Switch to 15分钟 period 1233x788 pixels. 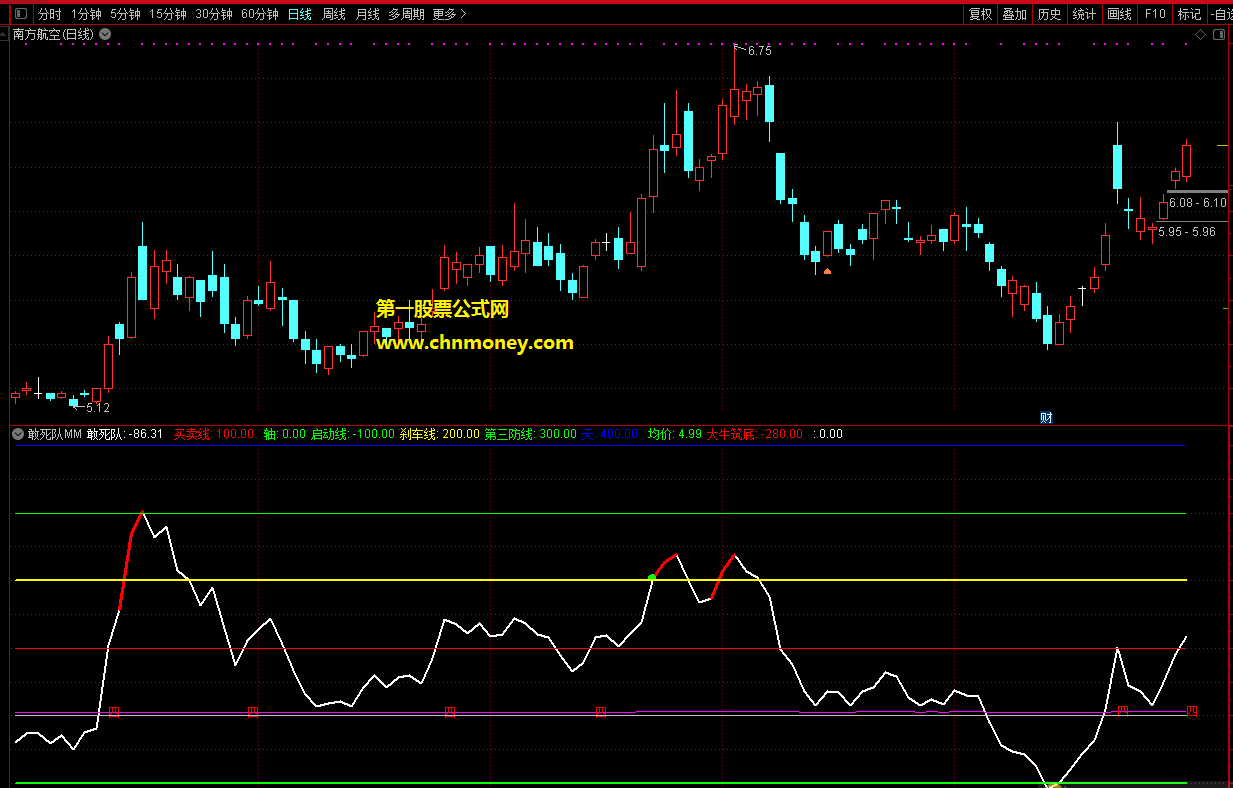coord(168,14)
